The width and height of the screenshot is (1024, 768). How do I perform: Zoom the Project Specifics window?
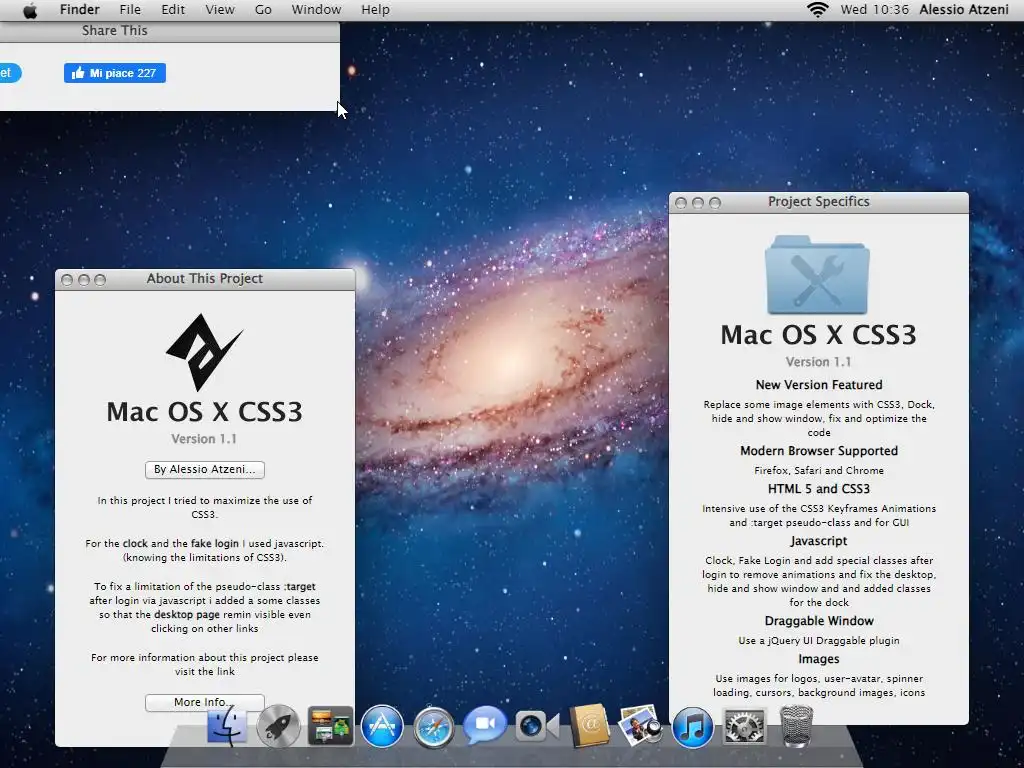pyautogui.click(x=714, y=203)
